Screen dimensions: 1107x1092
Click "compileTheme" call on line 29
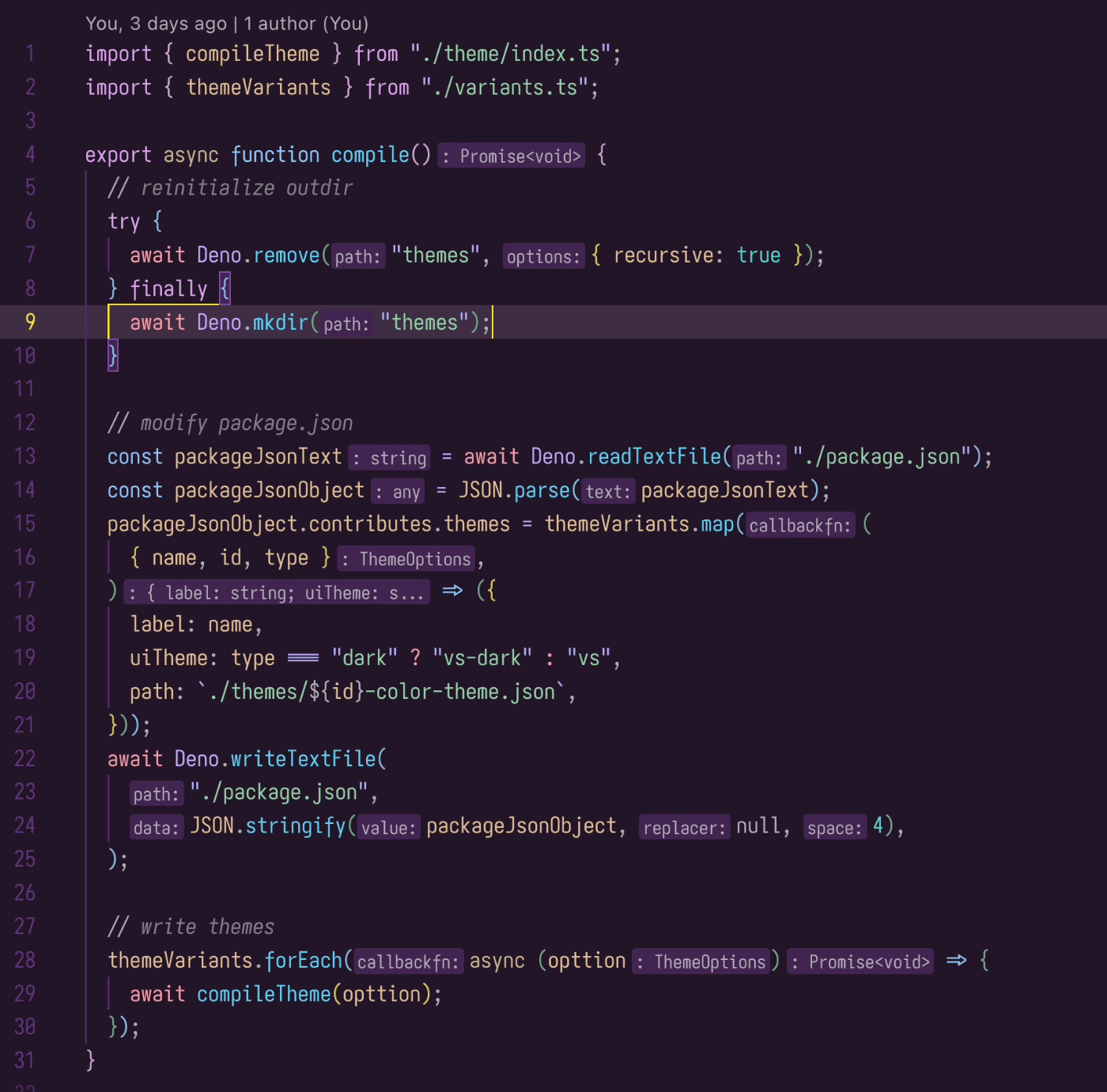(x=264, y=994)
